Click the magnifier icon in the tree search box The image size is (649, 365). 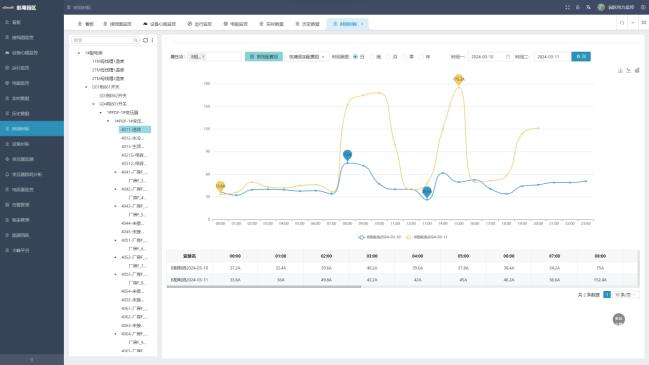pyautogui.click(x=135, y=40)
